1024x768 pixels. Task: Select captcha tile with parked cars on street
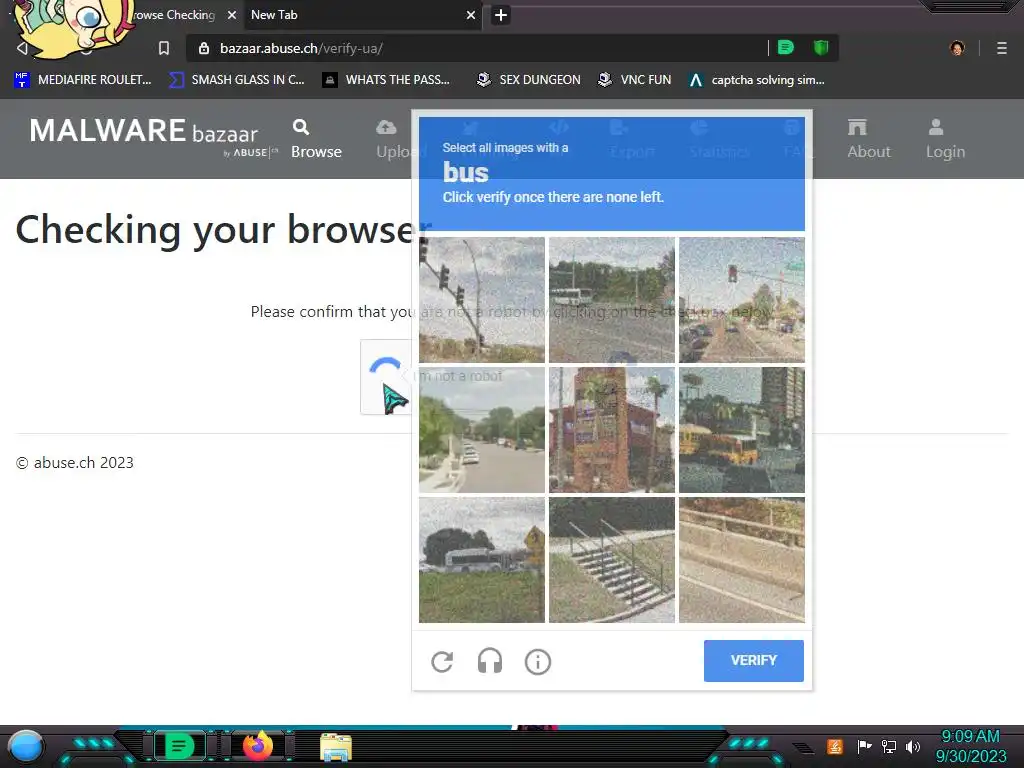(x=482, y=430)
